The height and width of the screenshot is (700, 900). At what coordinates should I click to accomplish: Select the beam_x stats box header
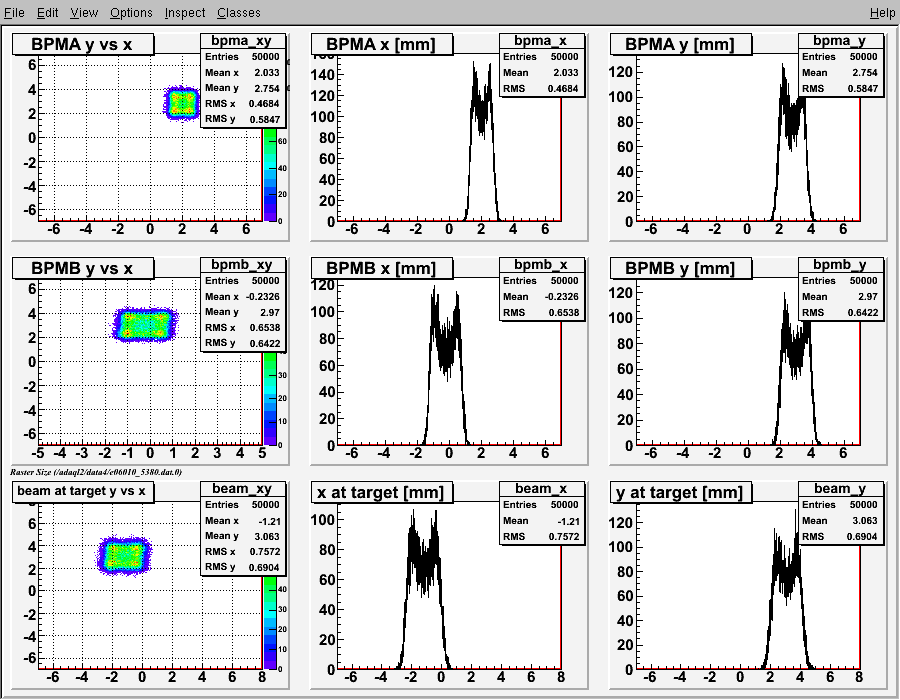pos(541,488)
